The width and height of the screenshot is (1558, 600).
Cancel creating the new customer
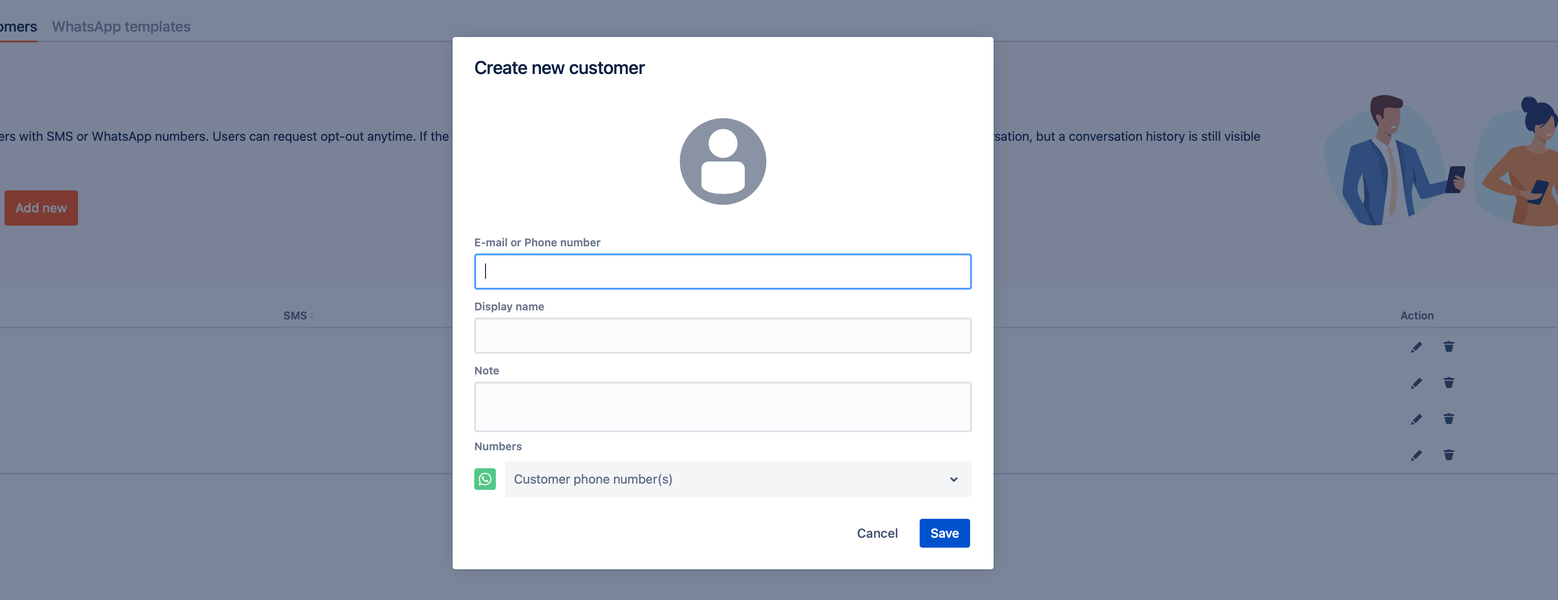877,533
